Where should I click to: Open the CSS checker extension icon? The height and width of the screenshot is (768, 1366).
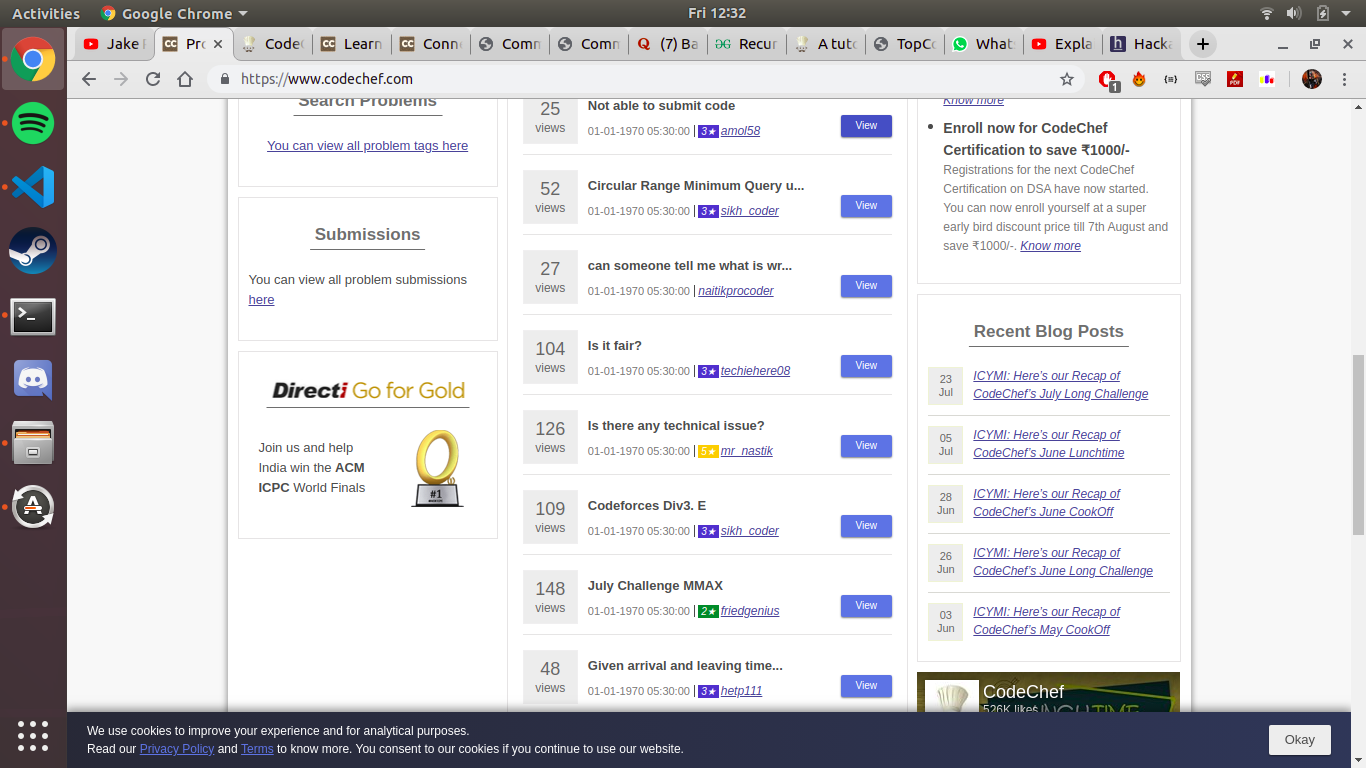click(1203, 79)
